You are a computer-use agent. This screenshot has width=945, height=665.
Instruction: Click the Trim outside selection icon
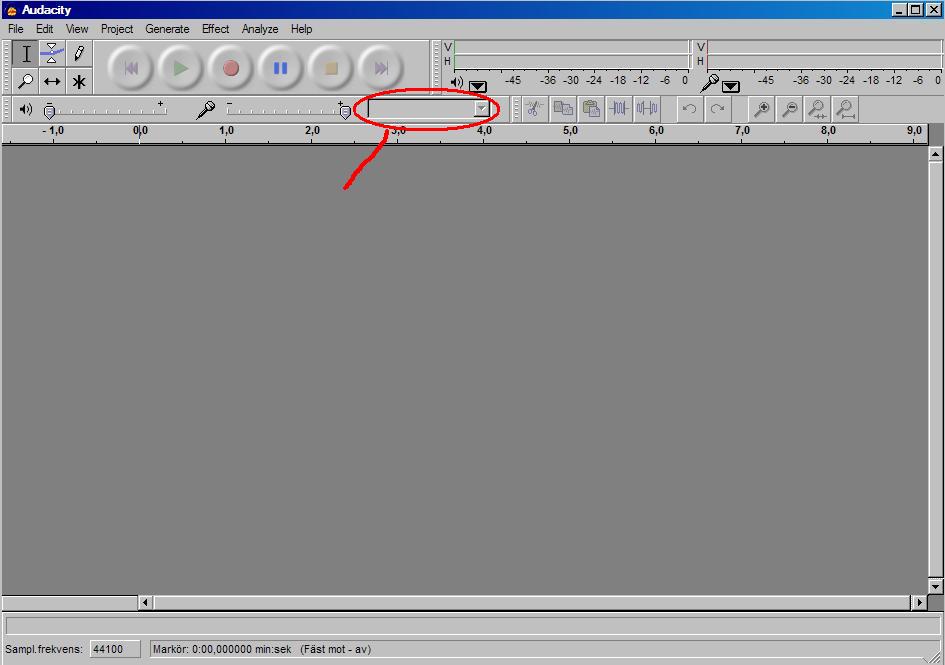619,109
